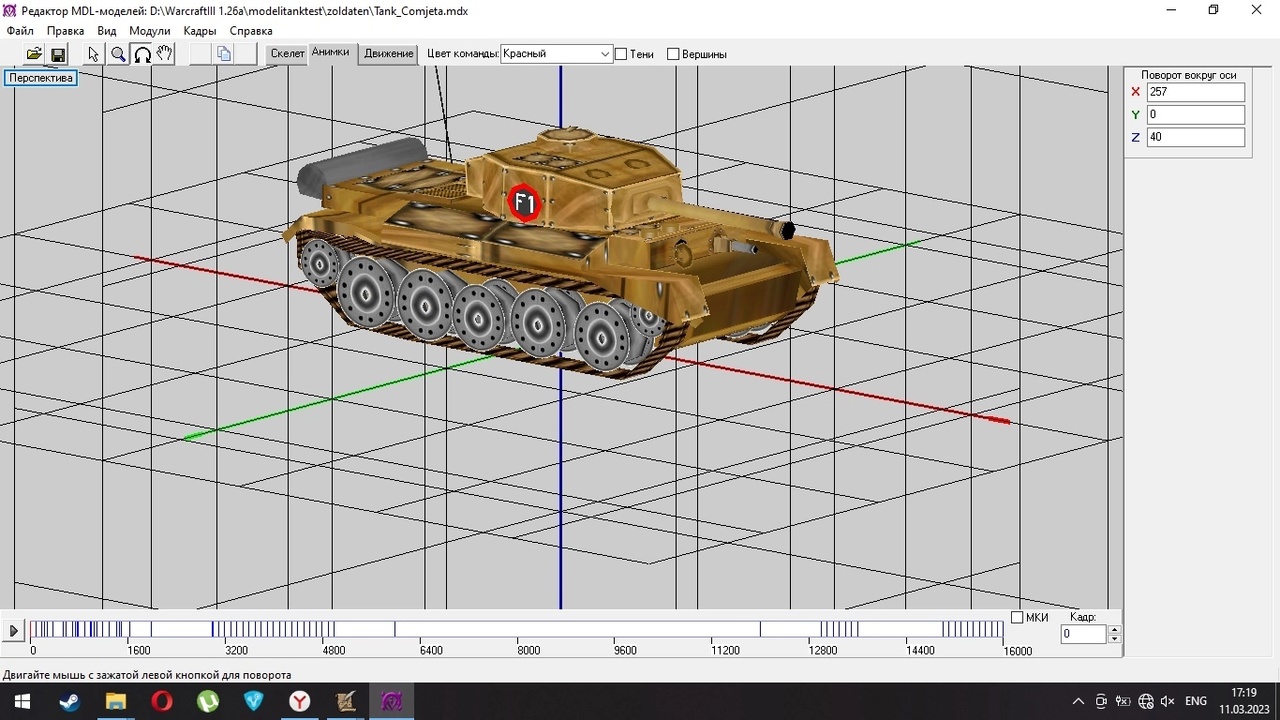Click the network globe tray icon
This screenshot has width=1280, height=720.
(1146, 701)
